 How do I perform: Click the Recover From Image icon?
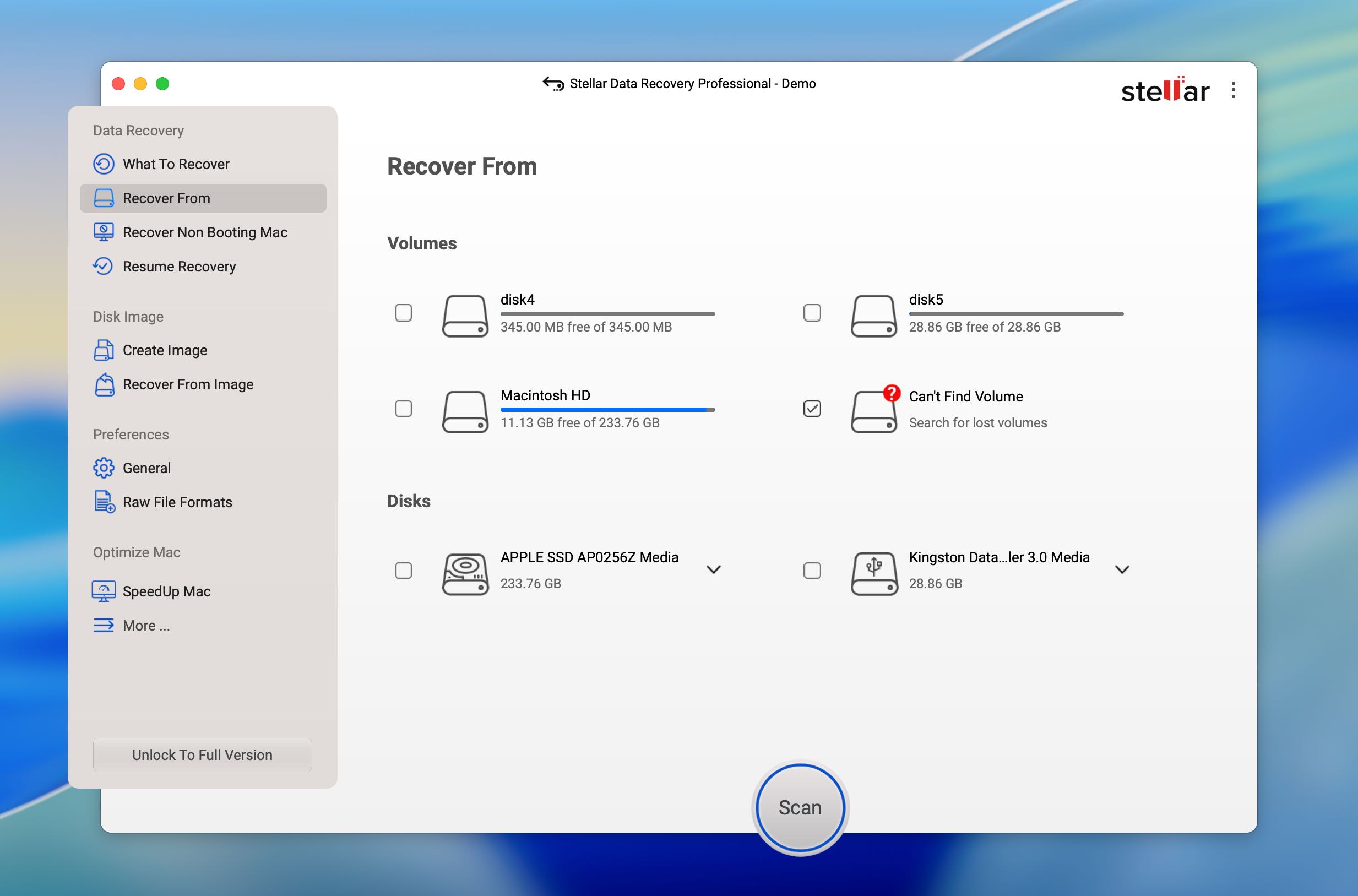[x=104, y=384]
